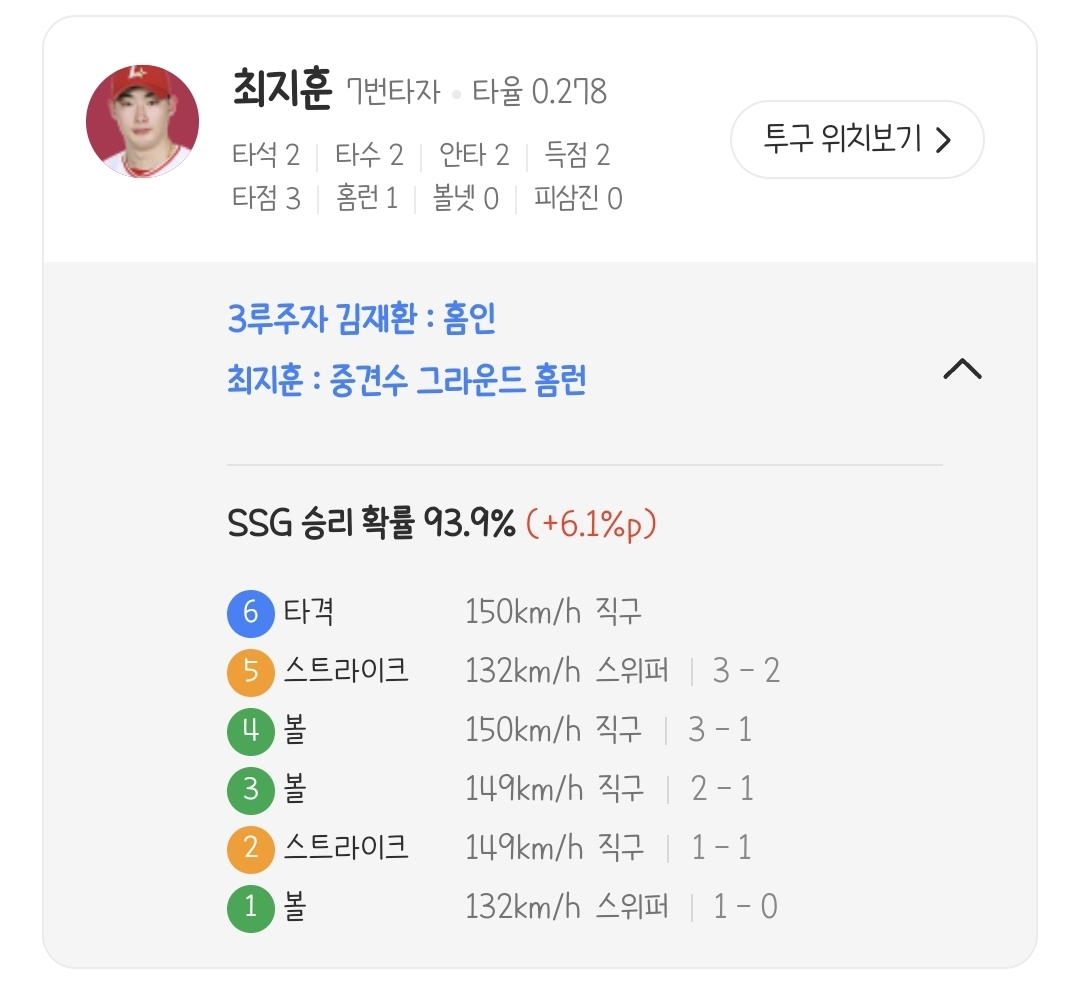Click the 중견수 그라운드 홈런 result line
Image resolution: width=1080 pixels, height=990 pixels.
click(406, 380)
